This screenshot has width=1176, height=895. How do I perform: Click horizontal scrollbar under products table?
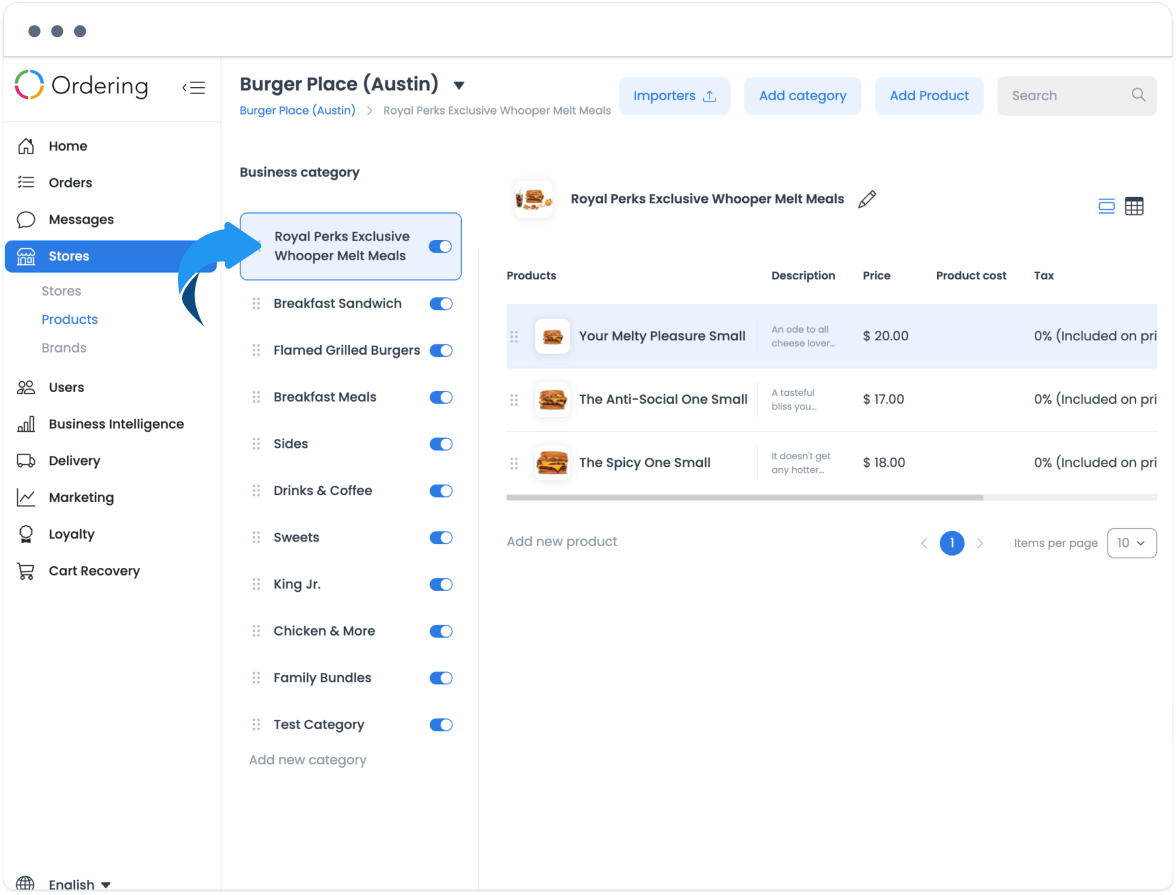[745, 497]
